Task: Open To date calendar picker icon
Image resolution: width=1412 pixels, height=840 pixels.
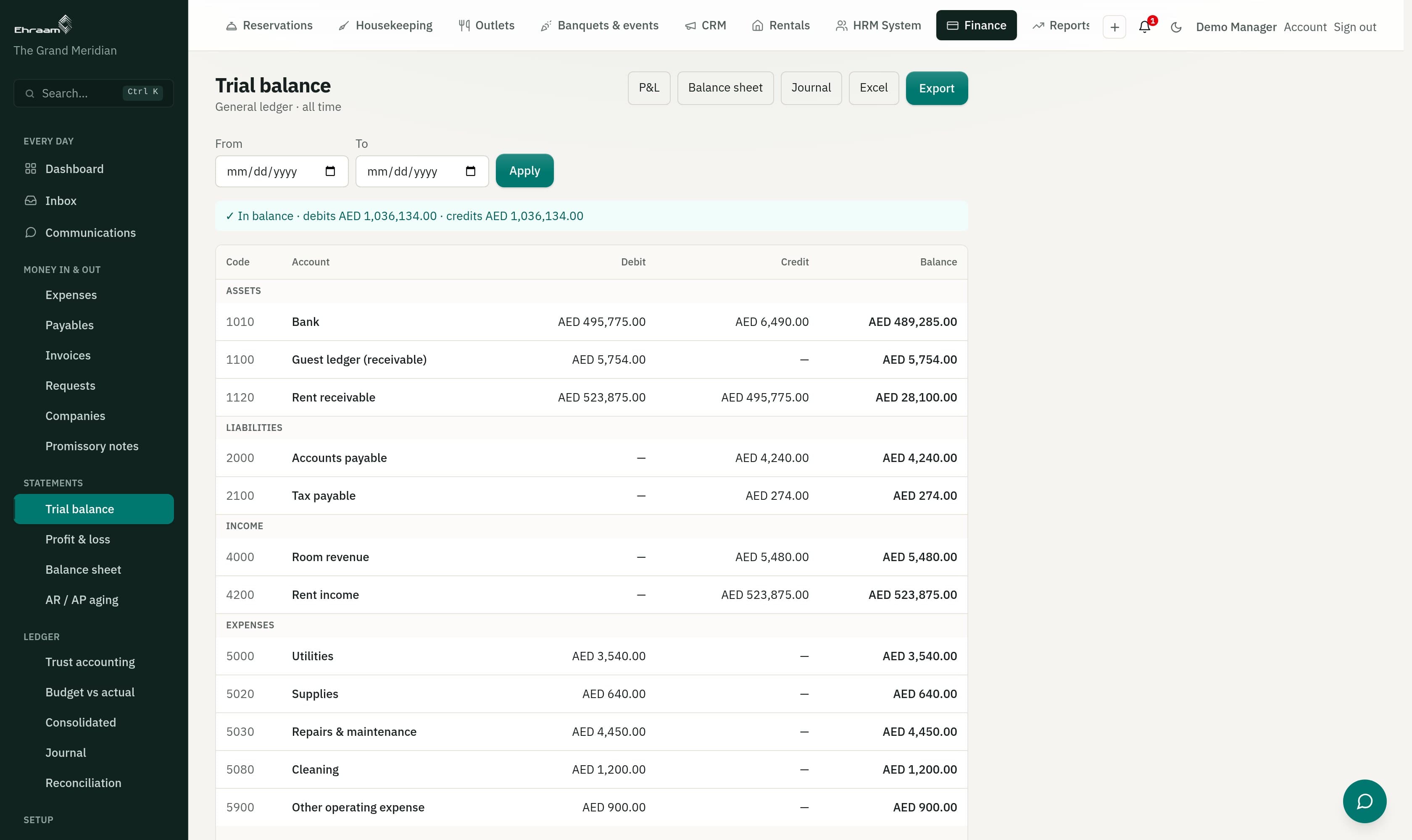Action: pyautogui.click(x=470, y=171)
